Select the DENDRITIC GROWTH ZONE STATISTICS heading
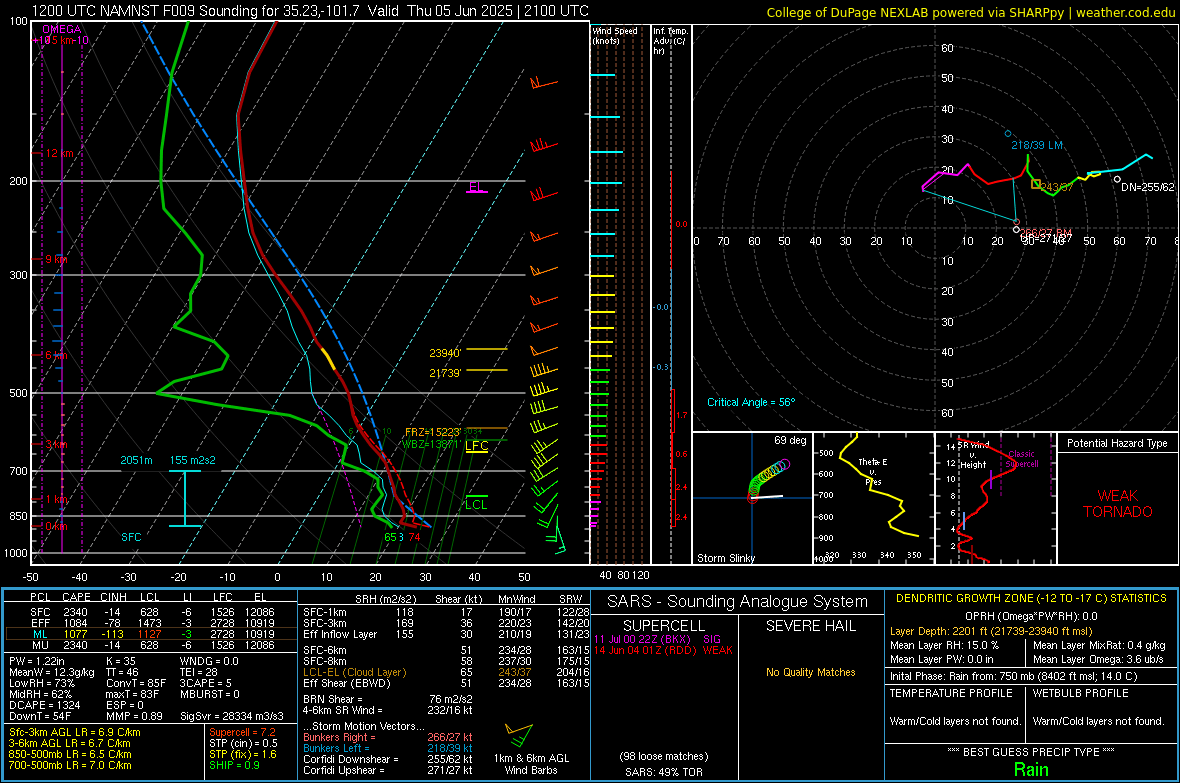1180x783 pixels. (1031, 599)
